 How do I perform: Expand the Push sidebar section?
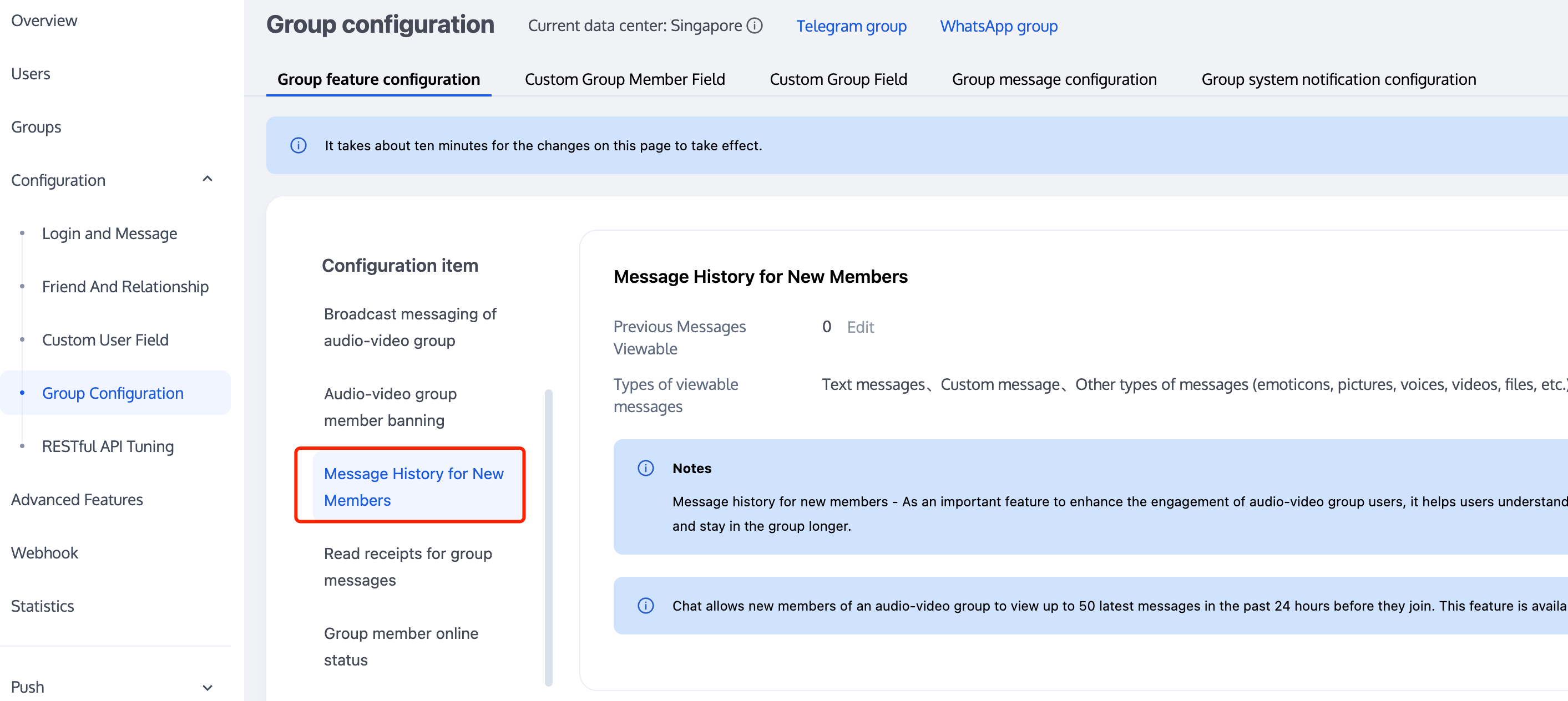coord(207,687)
